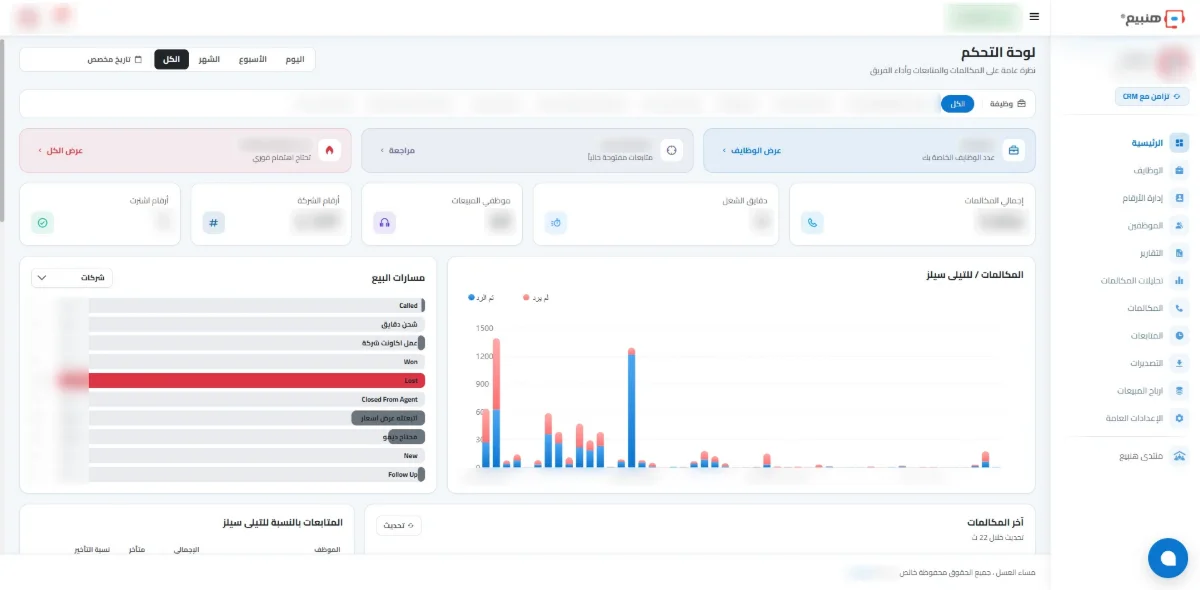
Task: Switch to the الأسبوع period tab
Action: [x=253, y=60]
